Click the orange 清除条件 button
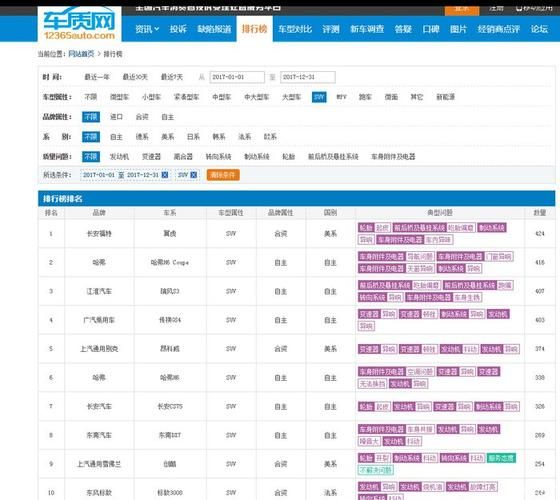 pos(223,175)
